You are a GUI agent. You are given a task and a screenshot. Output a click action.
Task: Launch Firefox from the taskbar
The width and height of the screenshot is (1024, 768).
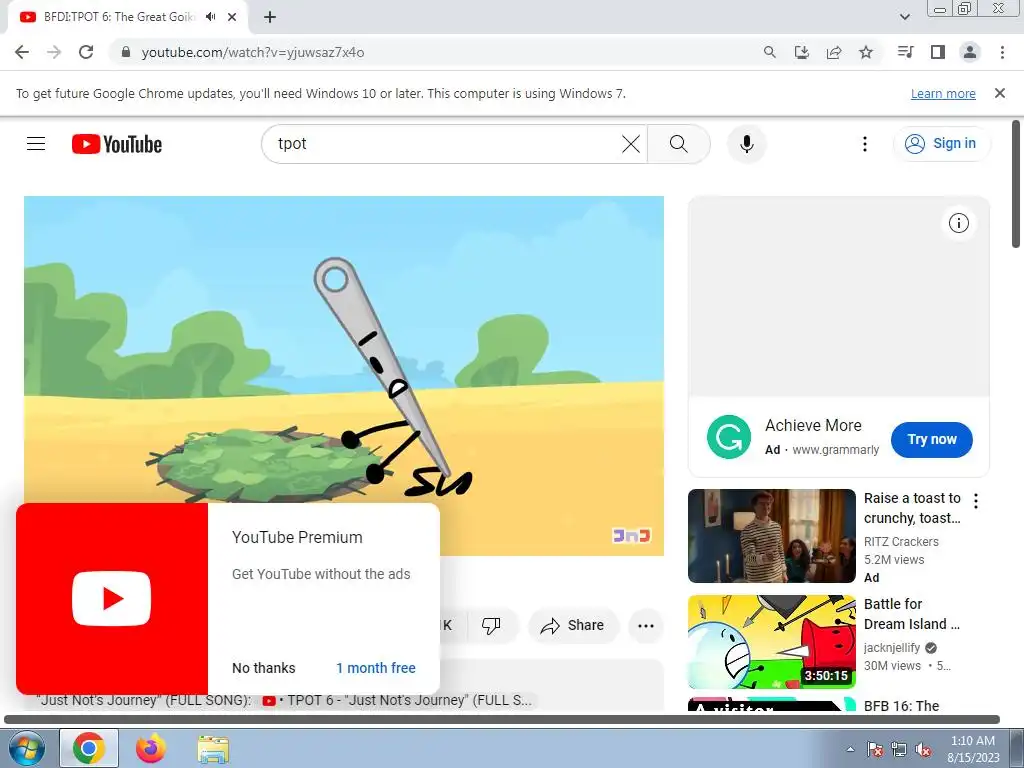pos(151,748)
